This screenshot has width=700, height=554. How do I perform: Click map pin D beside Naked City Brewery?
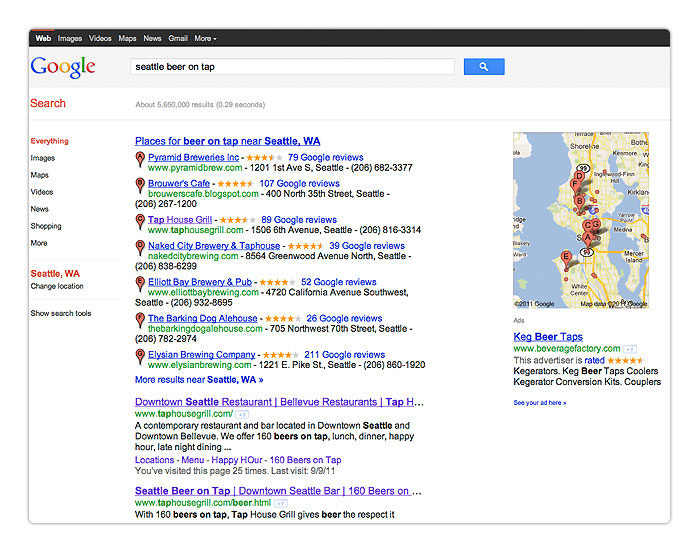pyautogui.click(x=140, y=247)
